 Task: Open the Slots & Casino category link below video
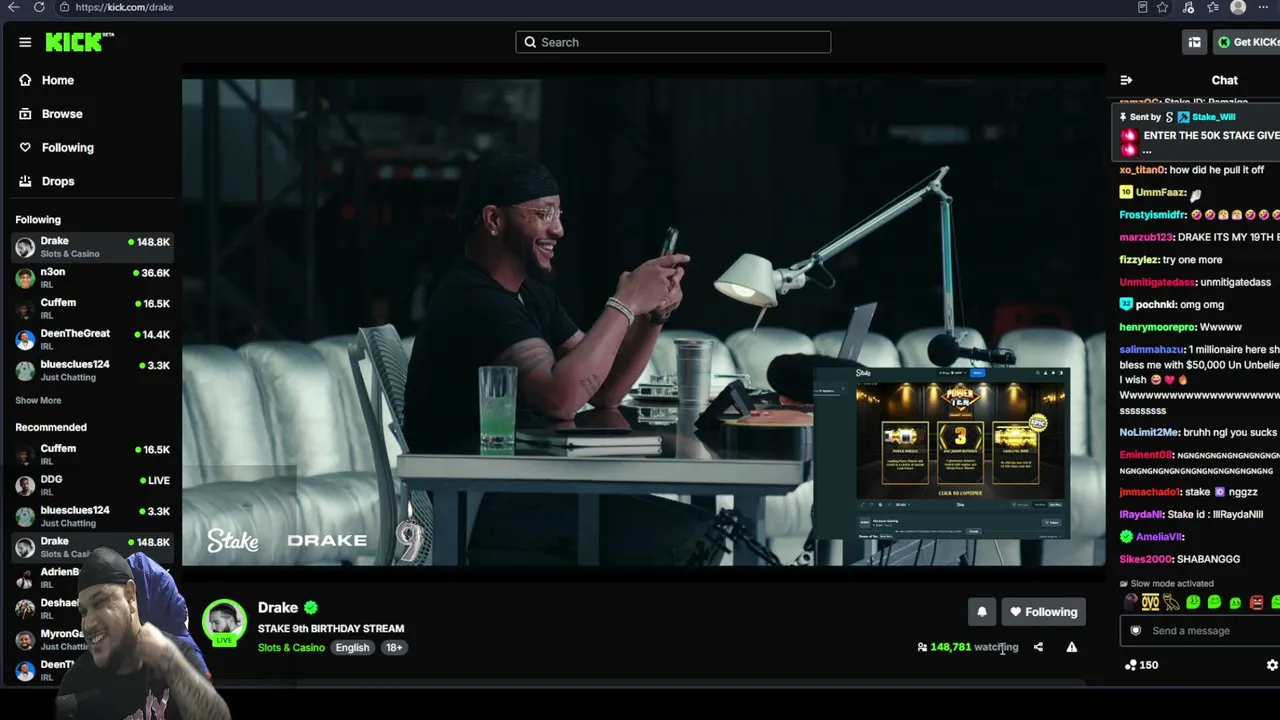pyautogui.click(x=291, y=648)
